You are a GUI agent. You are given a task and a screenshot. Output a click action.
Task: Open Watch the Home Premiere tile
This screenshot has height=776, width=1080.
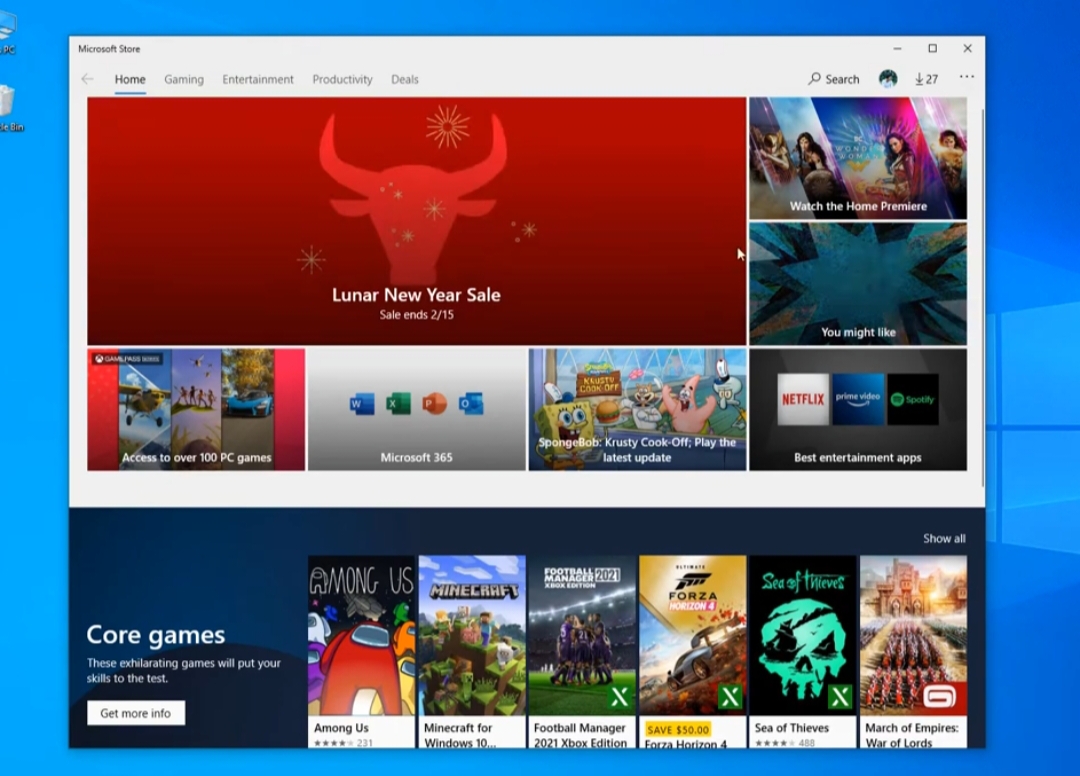[858, 158]
